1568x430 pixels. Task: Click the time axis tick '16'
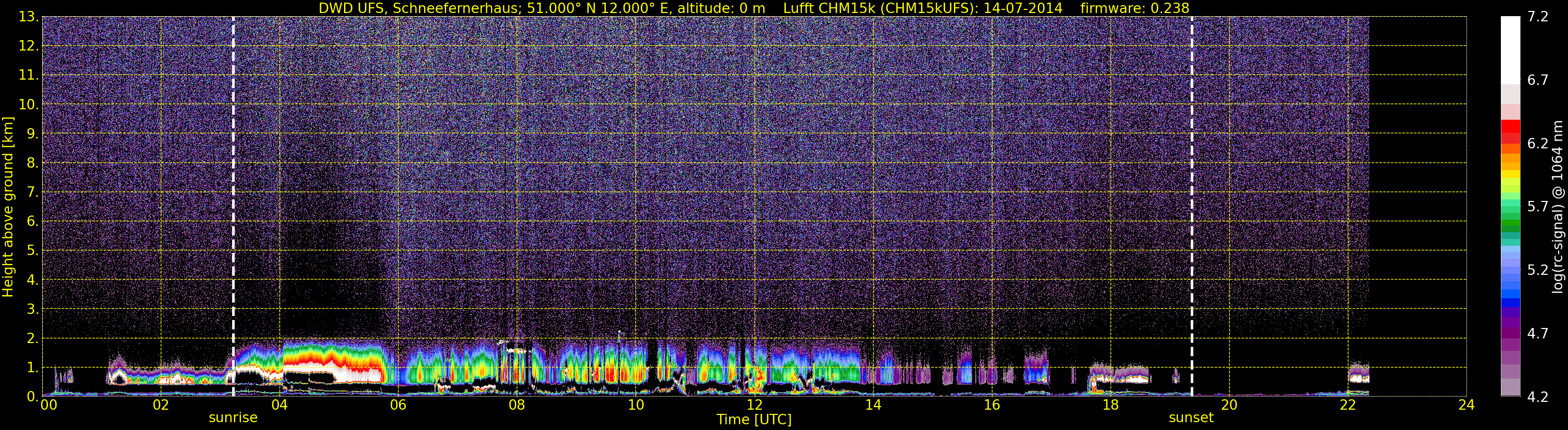point(991,406)
